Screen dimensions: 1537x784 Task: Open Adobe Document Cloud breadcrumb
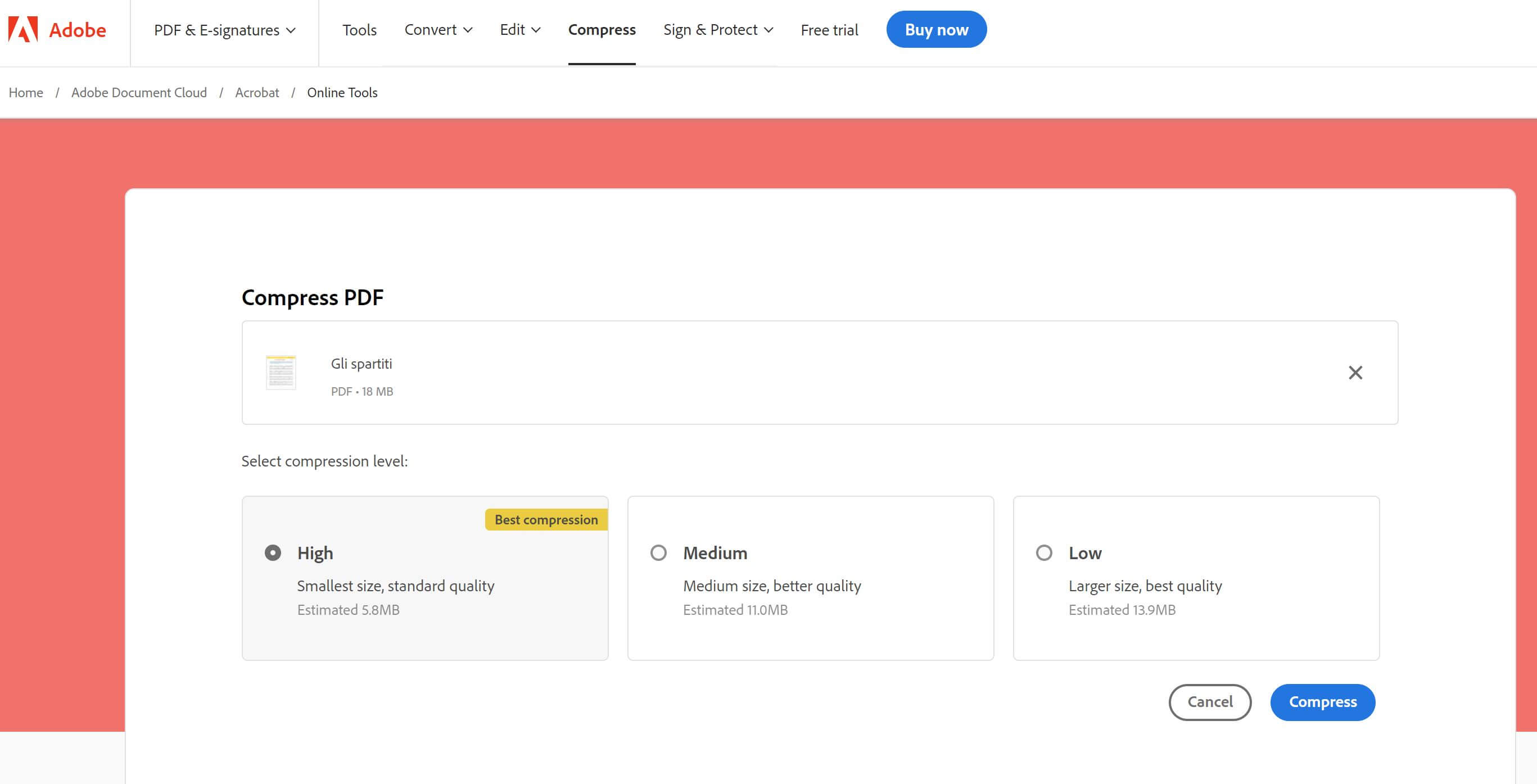click(x=139, y=93)
